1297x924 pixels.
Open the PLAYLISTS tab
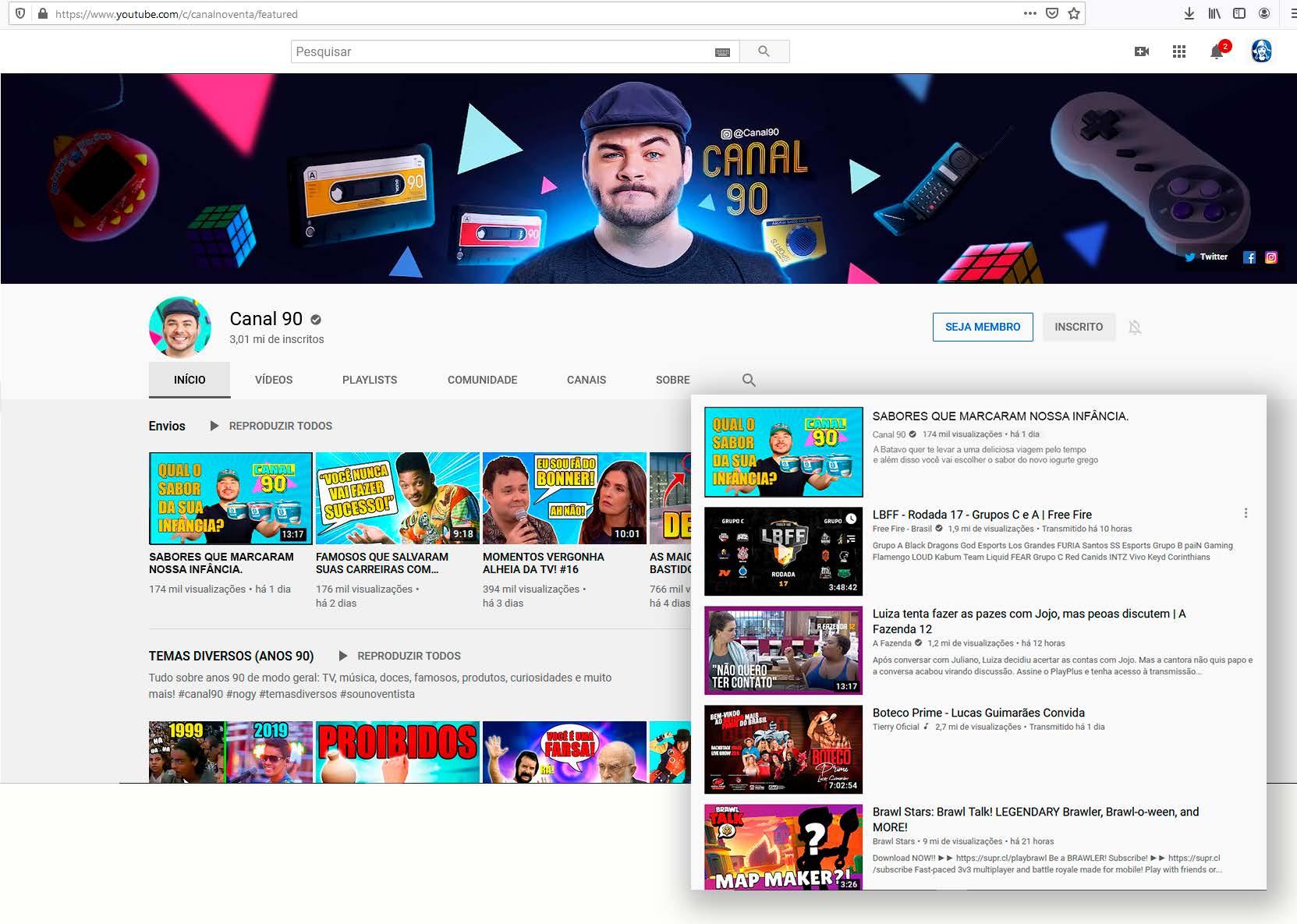pyautogui.click(x=370, y=380)
